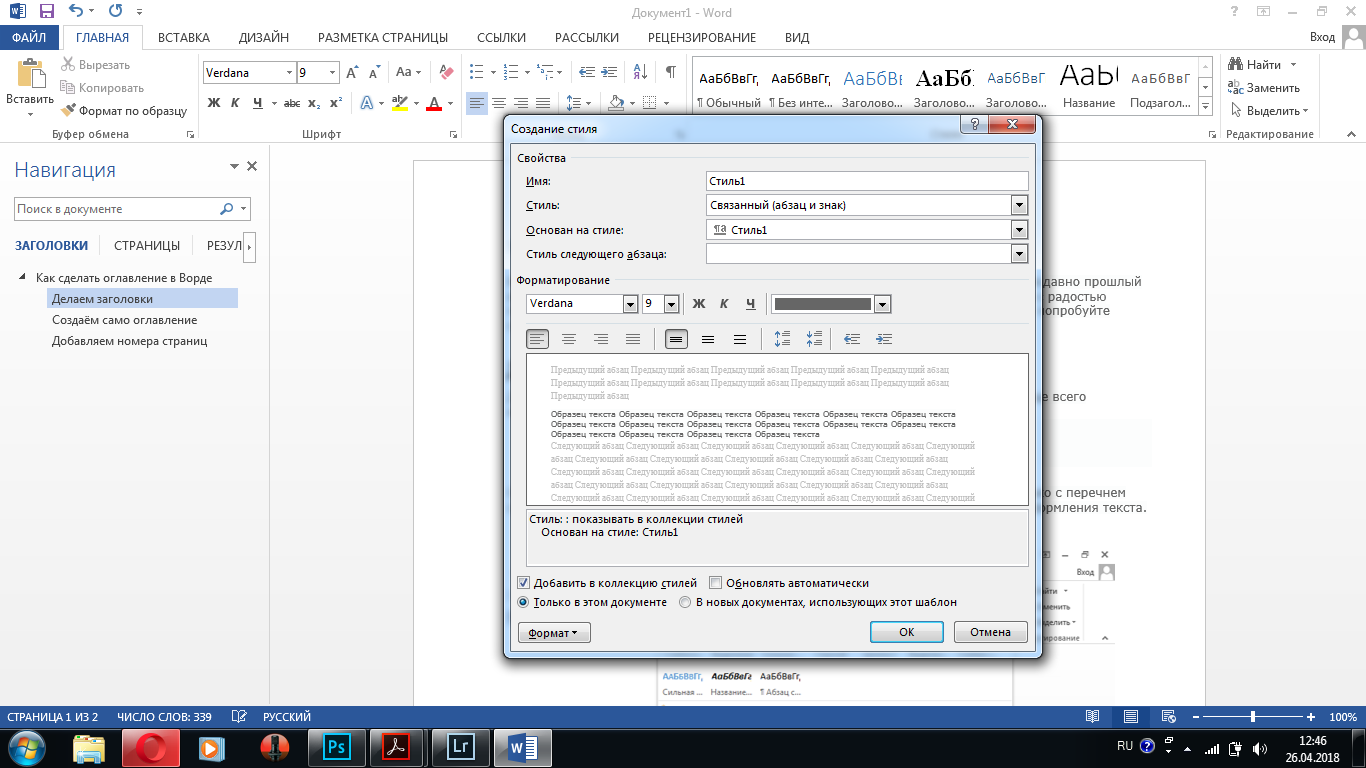Image resolution: width=1366 pixels, height=768 pixels.
Task: Select center alignment in style dialog
Action: click(x=569, y=340)
